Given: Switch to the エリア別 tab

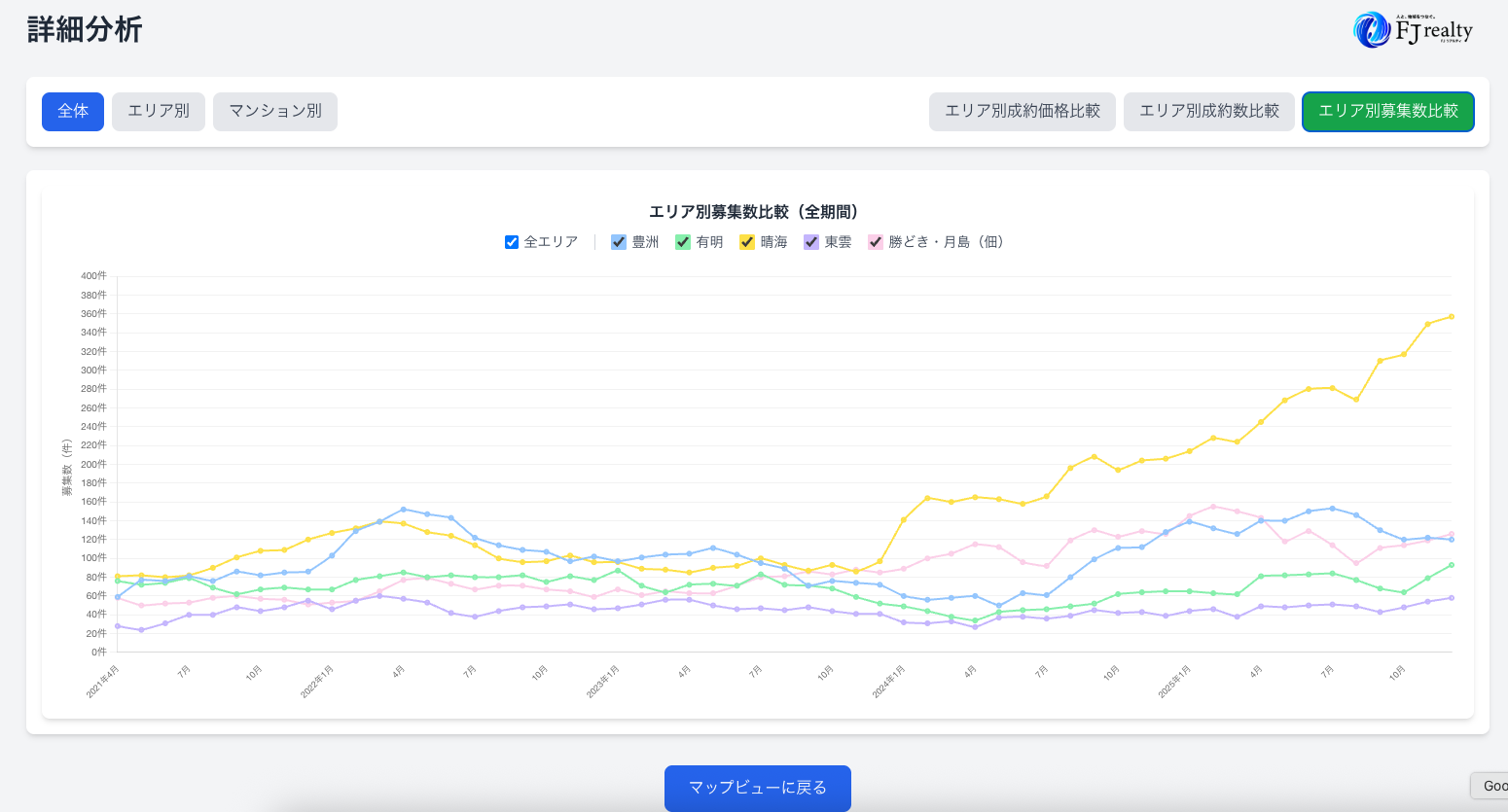Looking at the screenshot, I should 159,112.
